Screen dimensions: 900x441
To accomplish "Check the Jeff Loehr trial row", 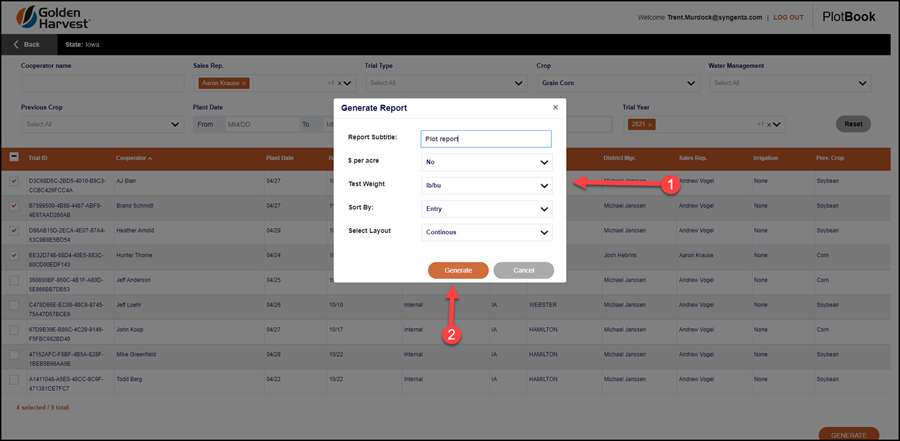I will tap(14, 305).
